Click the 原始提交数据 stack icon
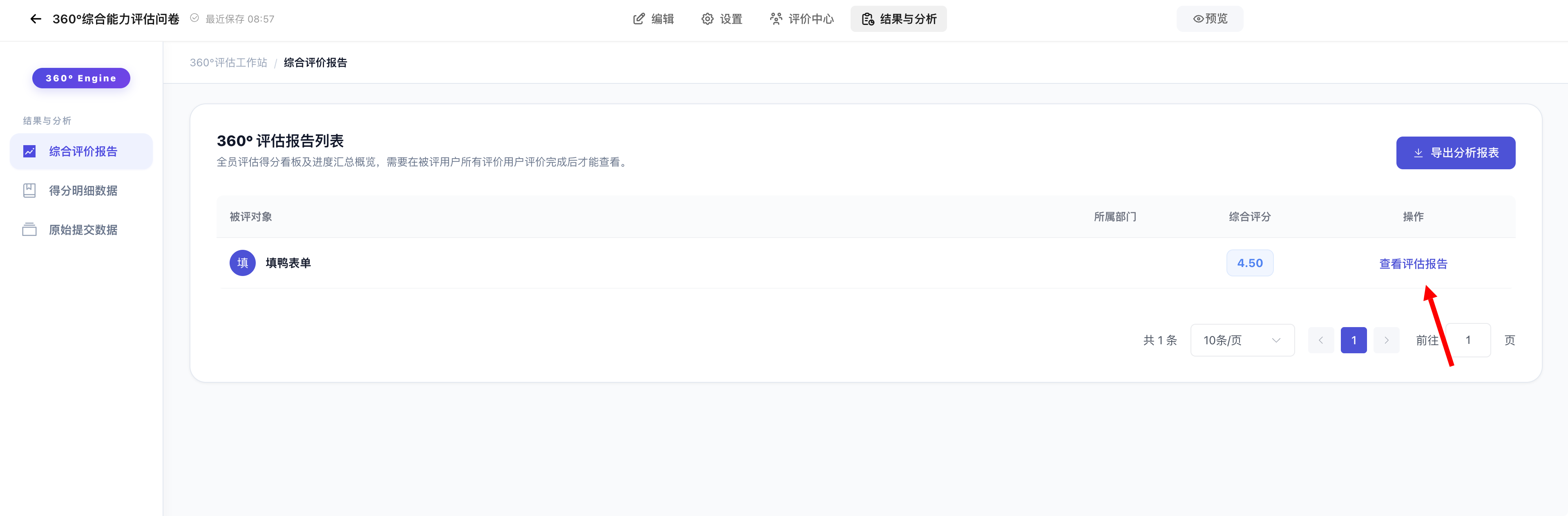 click(x=29, y=230)
